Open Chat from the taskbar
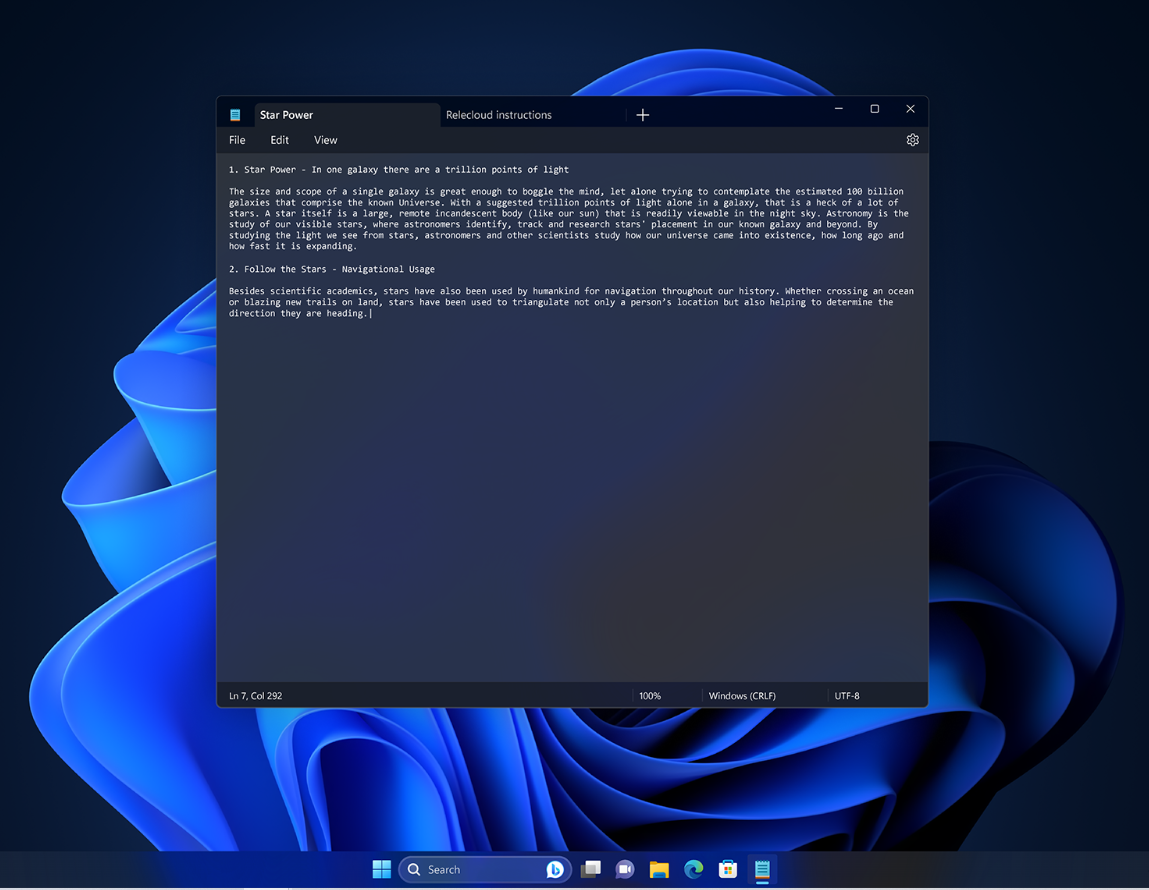This screenshot has height=890, width=1149. pos(625,869)
